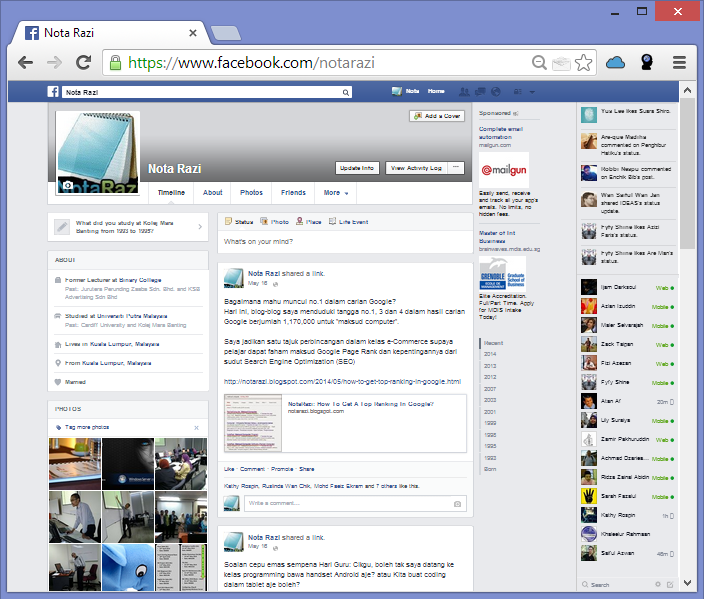Open the notifications globe icon
The image size is (704, 599).
[x=496, y=92]
